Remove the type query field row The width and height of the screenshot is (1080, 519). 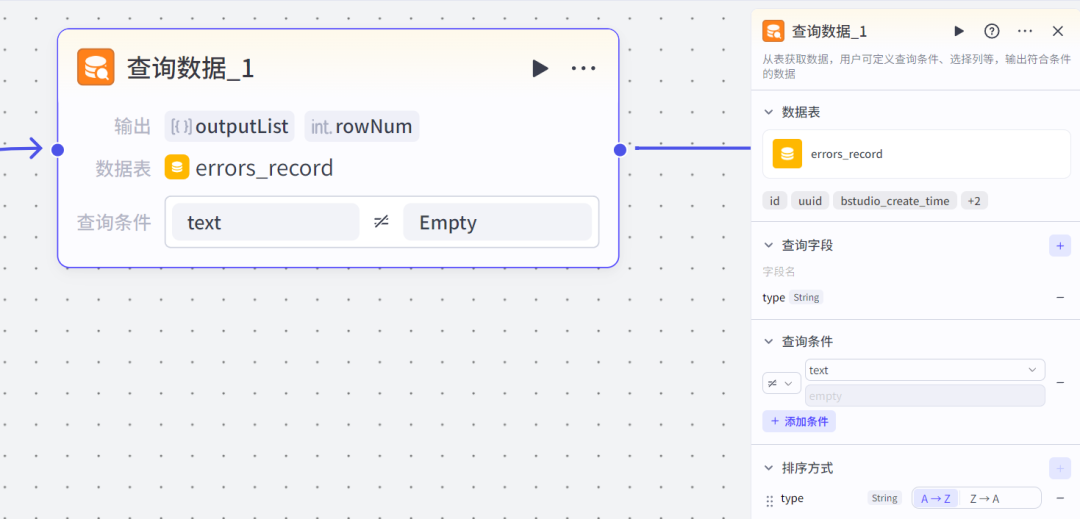coord(1060,297)
